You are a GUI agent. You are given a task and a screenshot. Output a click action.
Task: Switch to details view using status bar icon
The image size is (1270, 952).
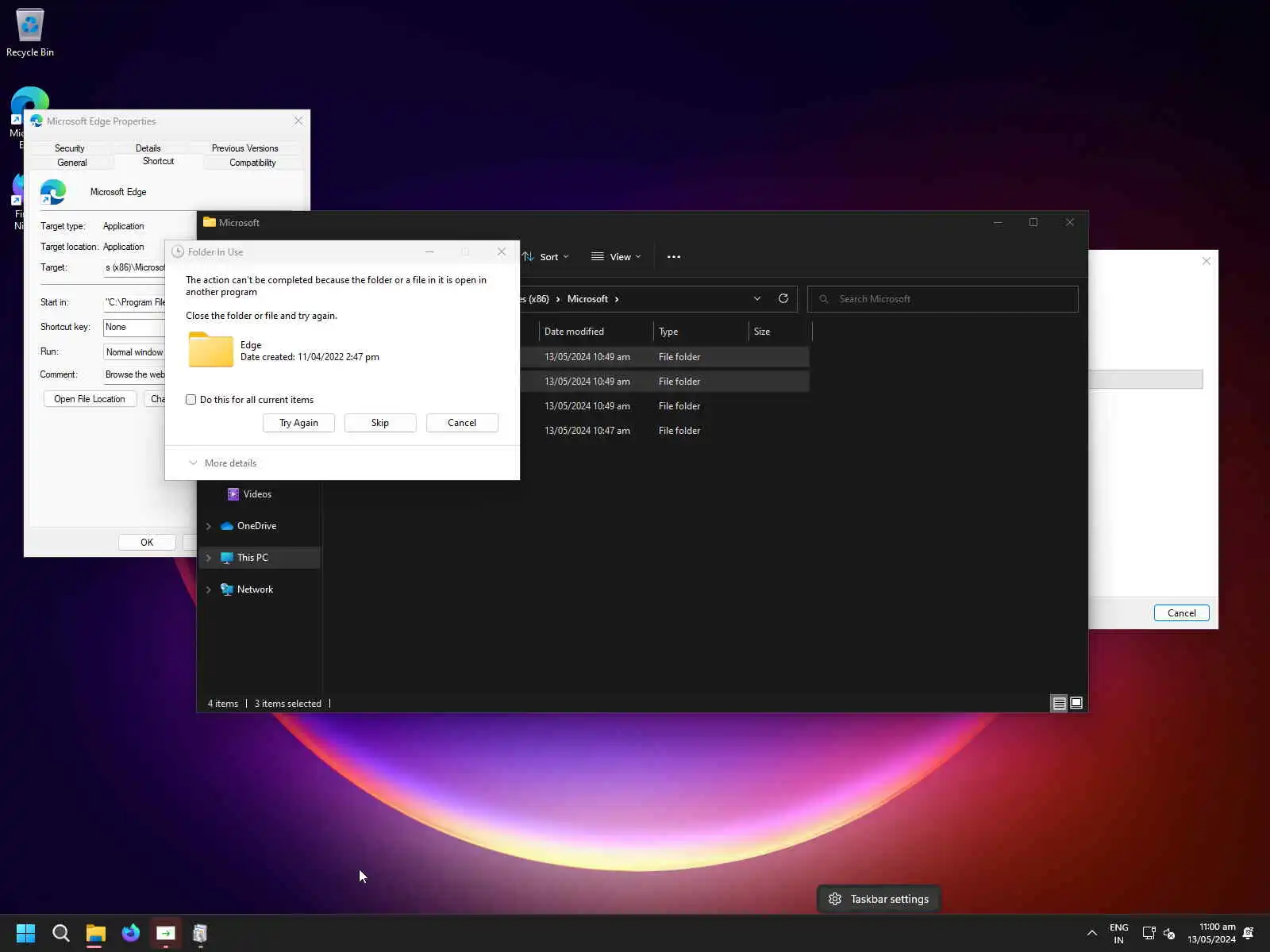tap(1059, 704)
